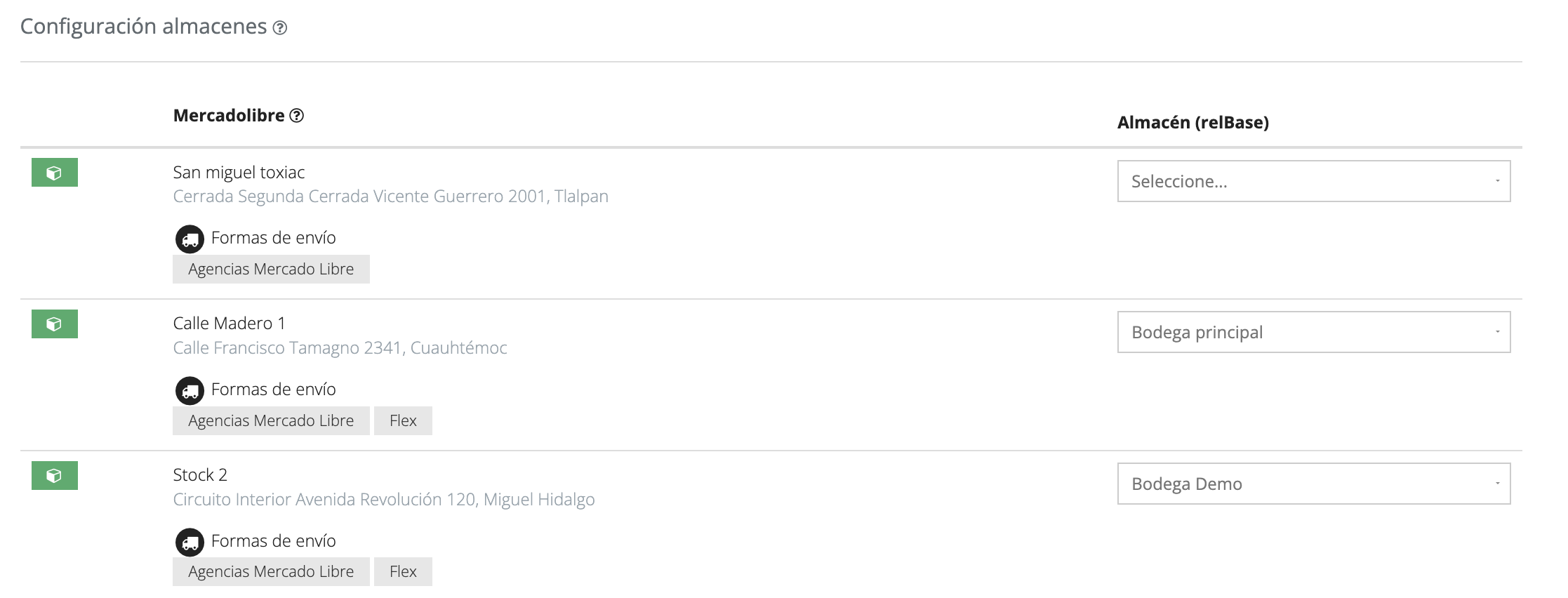
Task: Click the Flex tag under Calle Madero 1
Action: click(x=403, y=421)
